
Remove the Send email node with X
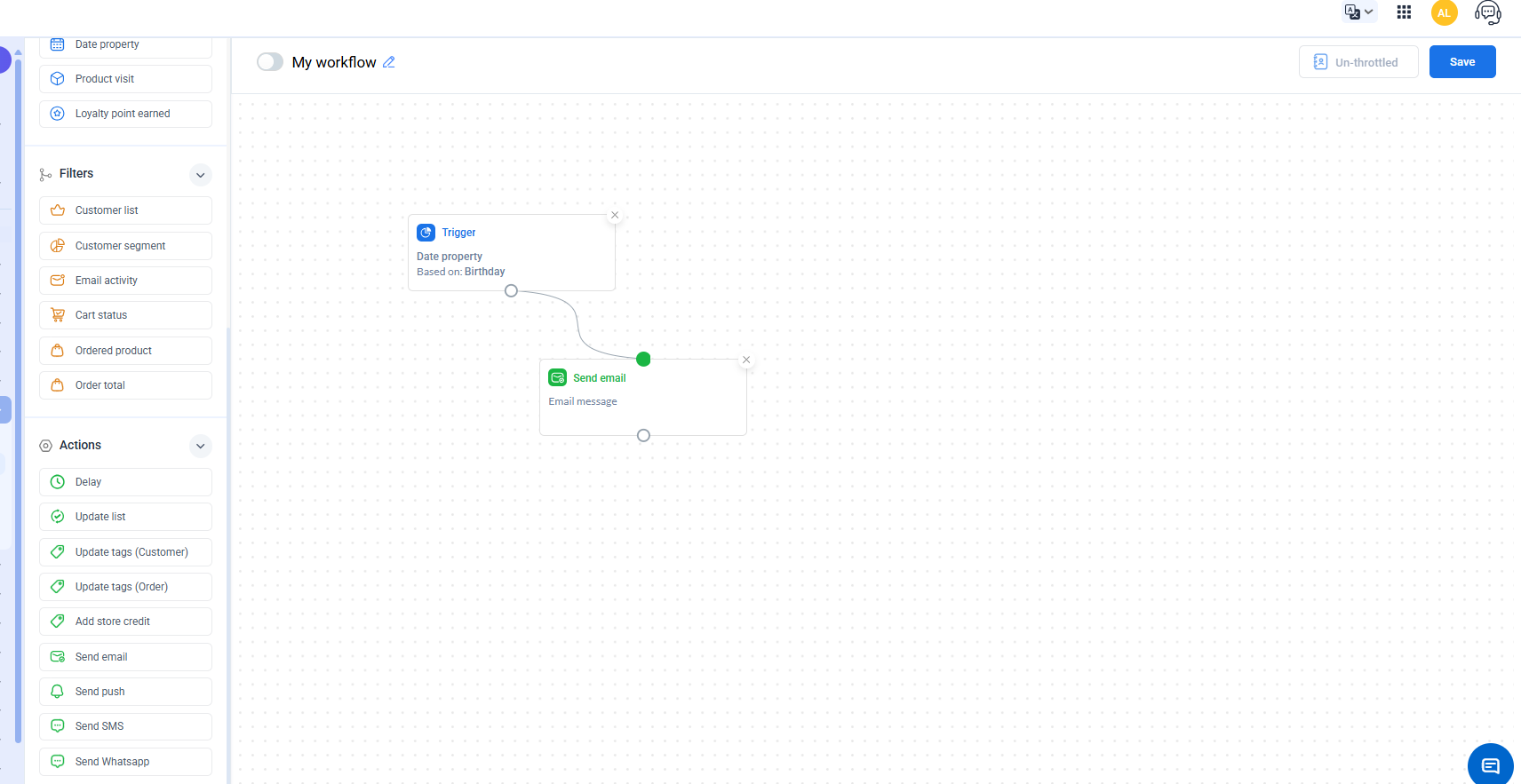click(746, 360)
